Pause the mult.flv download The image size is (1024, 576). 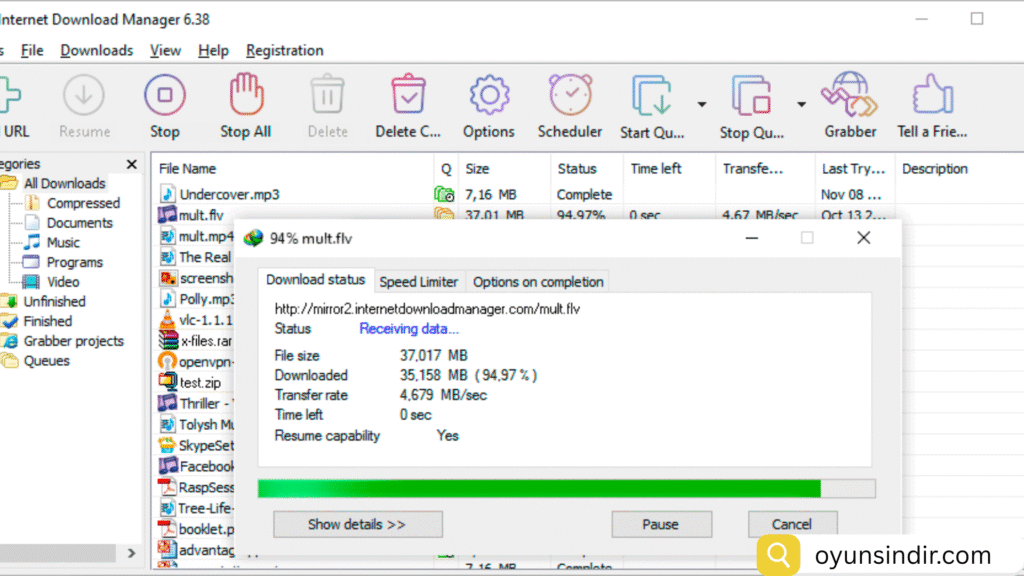660,524
